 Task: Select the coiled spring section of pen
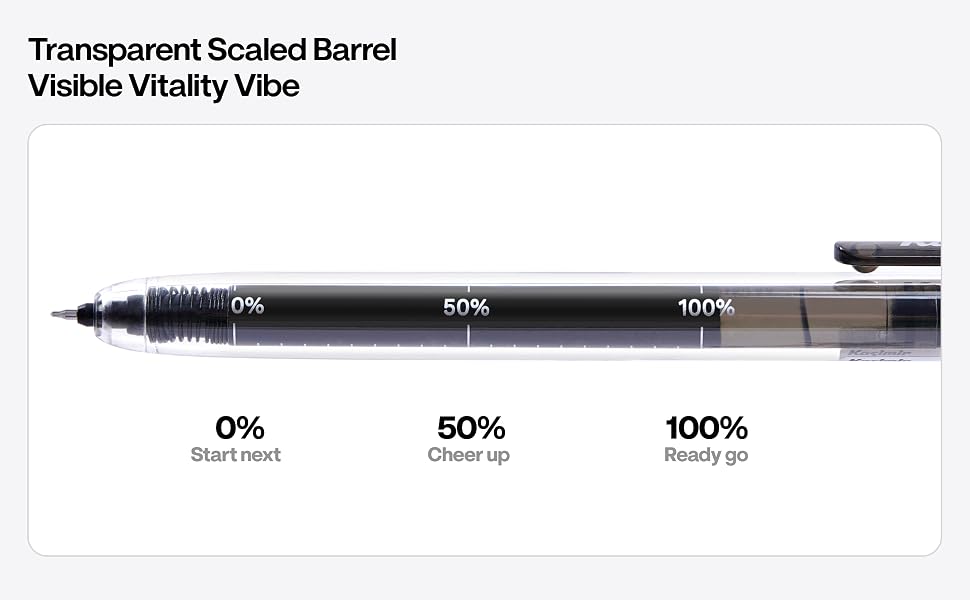tap(189, 314)
